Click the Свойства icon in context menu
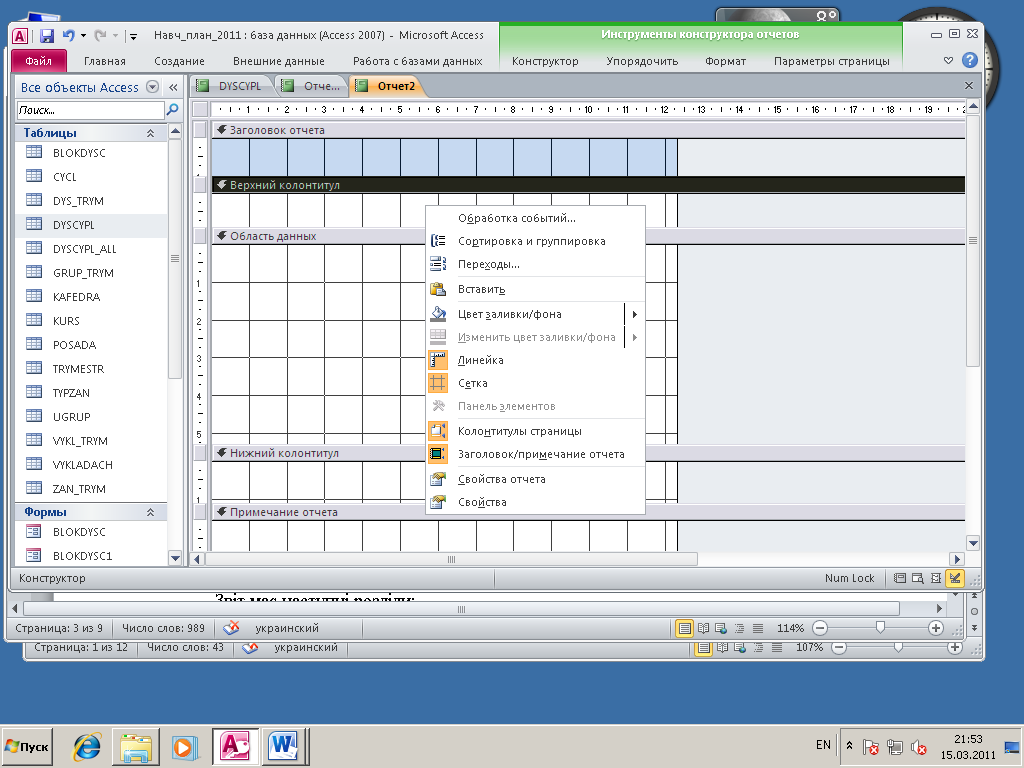 click(x=438, y=502)
